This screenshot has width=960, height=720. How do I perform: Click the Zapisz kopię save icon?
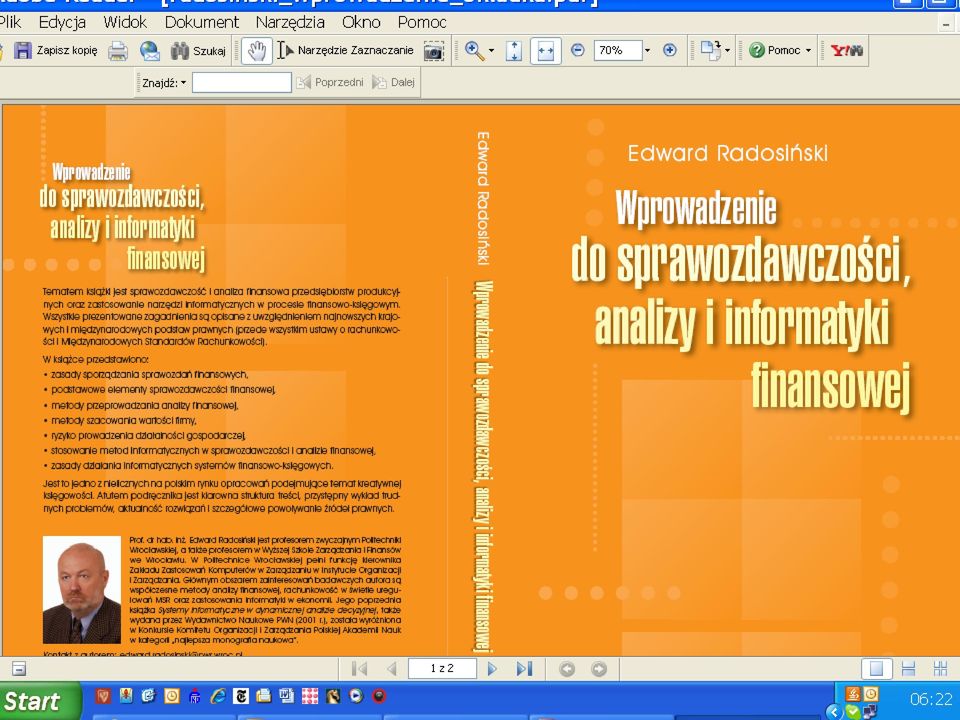click(x=23, y=50)
